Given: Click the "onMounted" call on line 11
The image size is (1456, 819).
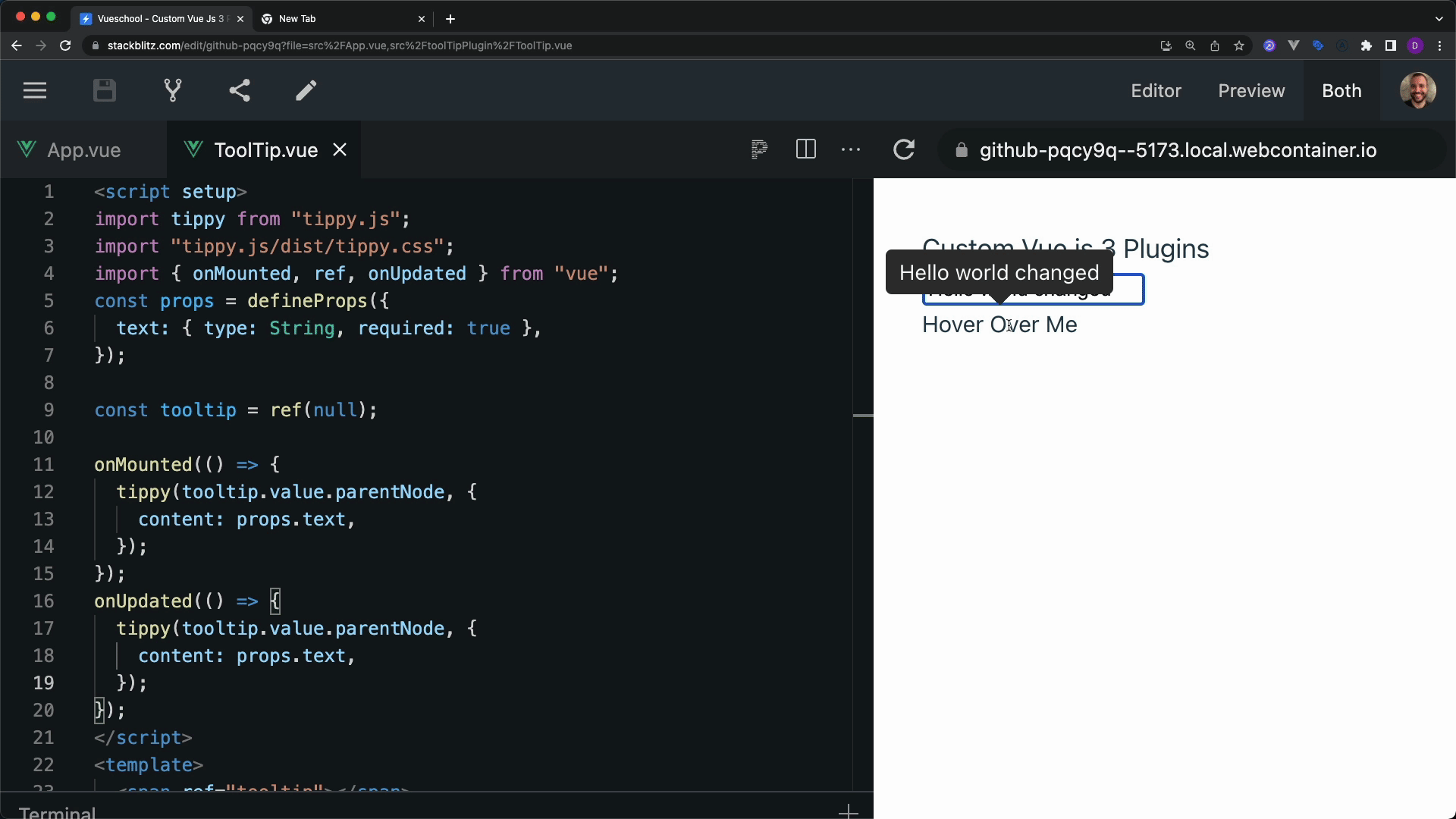Looking at the screenshot, I should click(143, 465).
